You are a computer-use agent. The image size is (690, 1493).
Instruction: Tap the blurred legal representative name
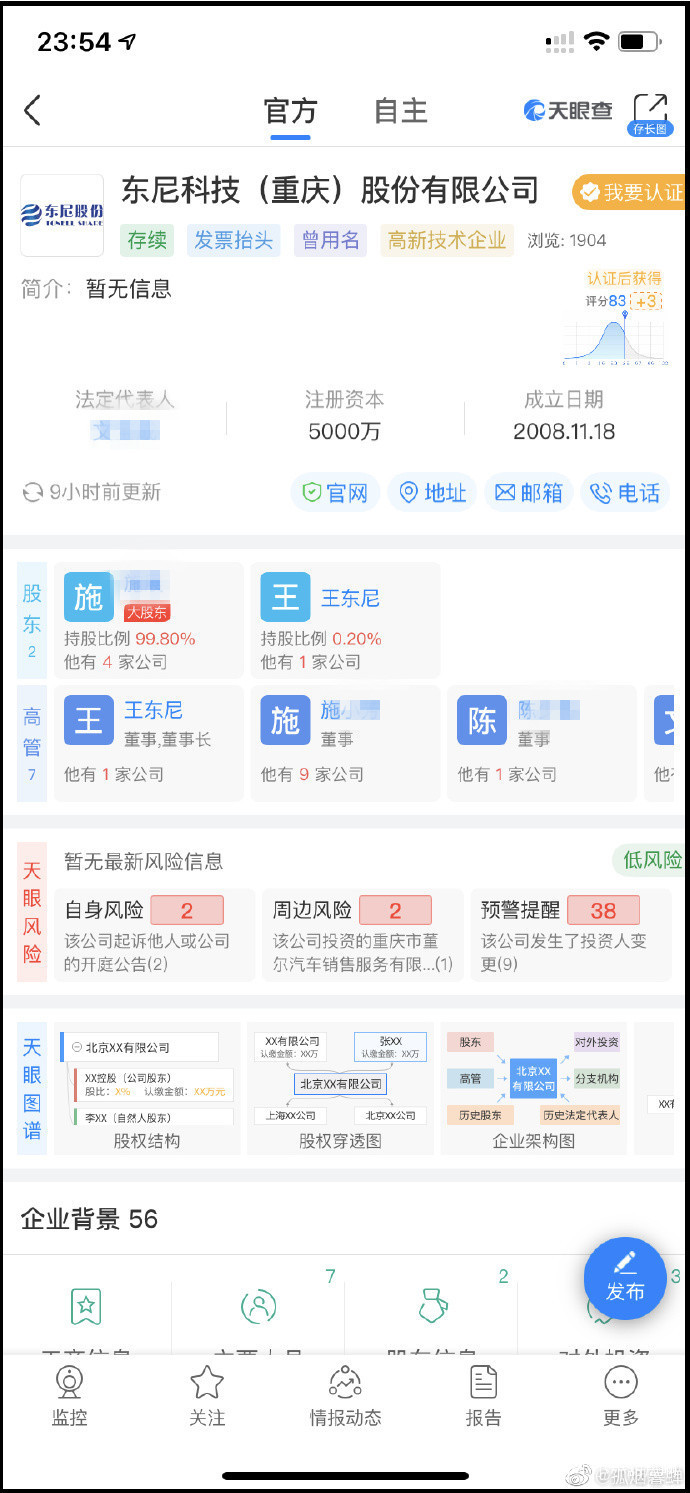[125, 431]
